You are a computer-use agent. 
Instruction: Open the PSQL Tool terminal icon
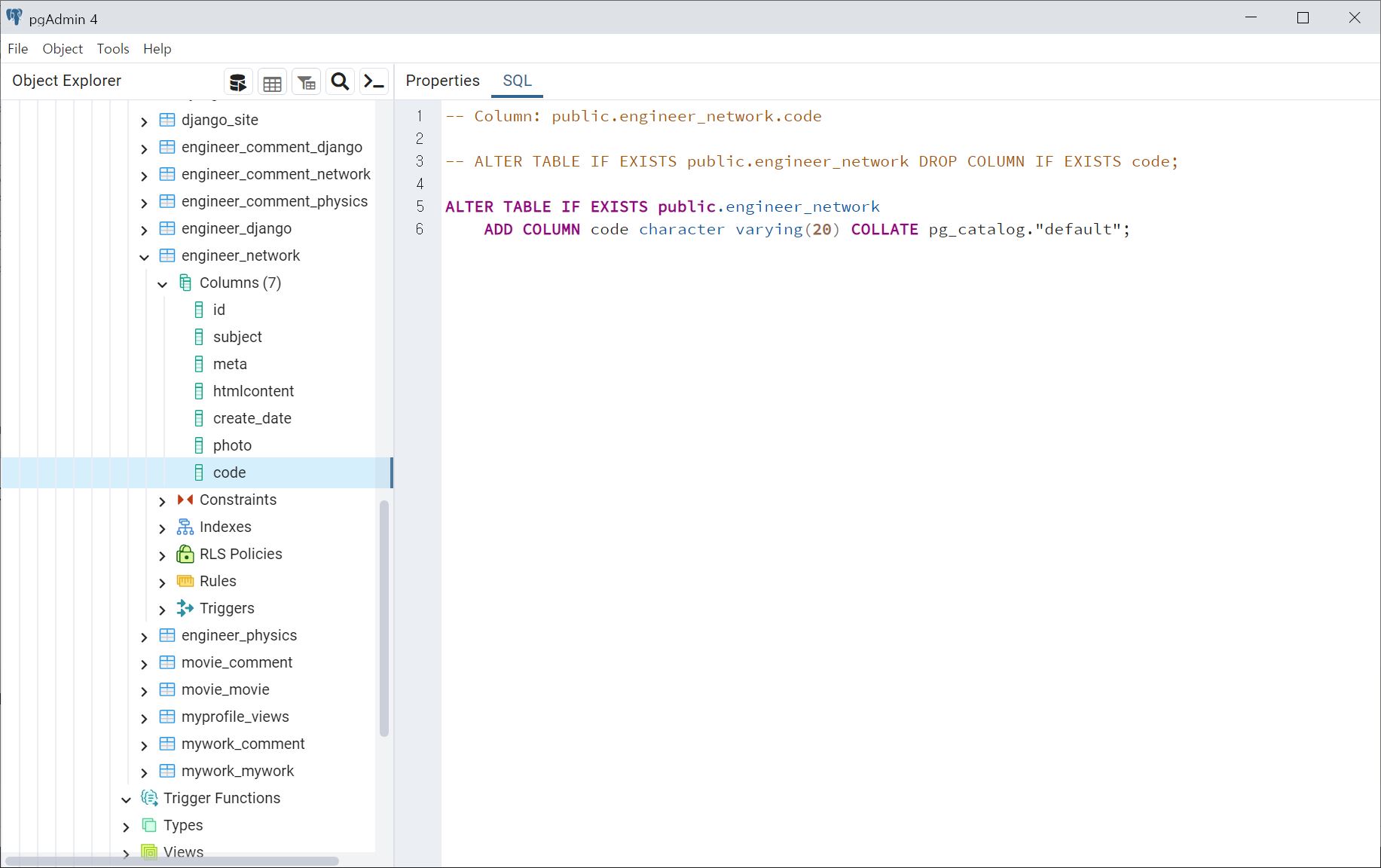[x=374, y=82]
